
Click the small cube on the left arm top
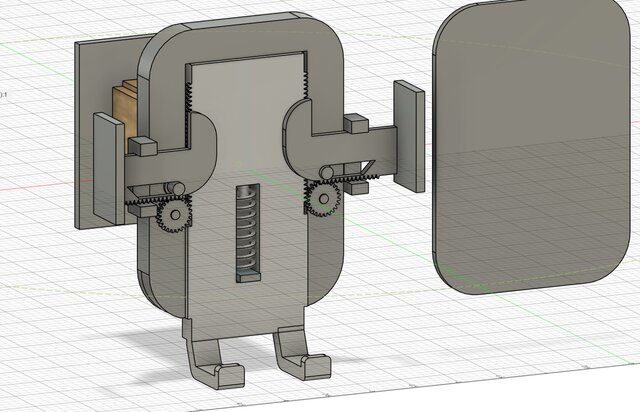point(142,147)
